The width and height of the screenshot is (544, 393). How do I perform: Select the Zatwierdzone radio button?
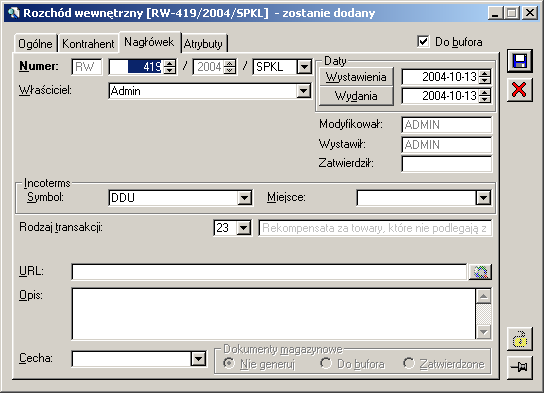pos(409,363)
